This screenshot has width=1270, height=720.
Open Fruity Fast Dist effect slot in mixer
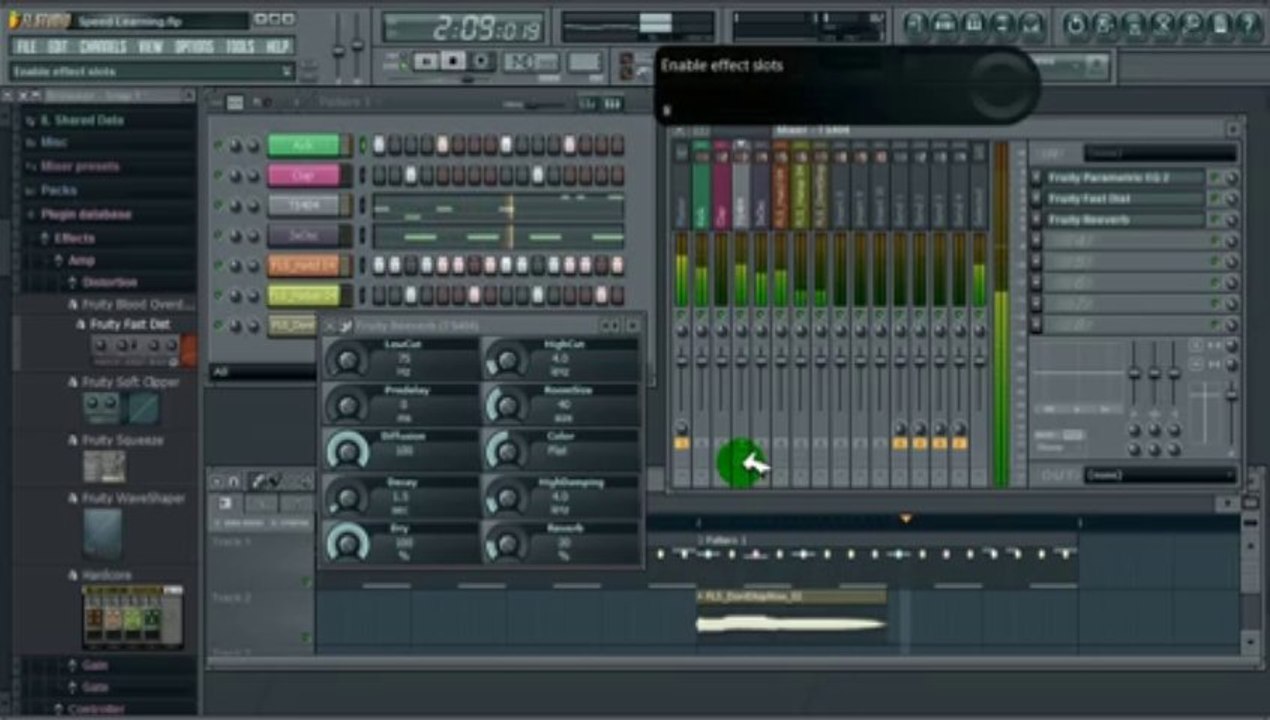click(x=1124, y=198)
